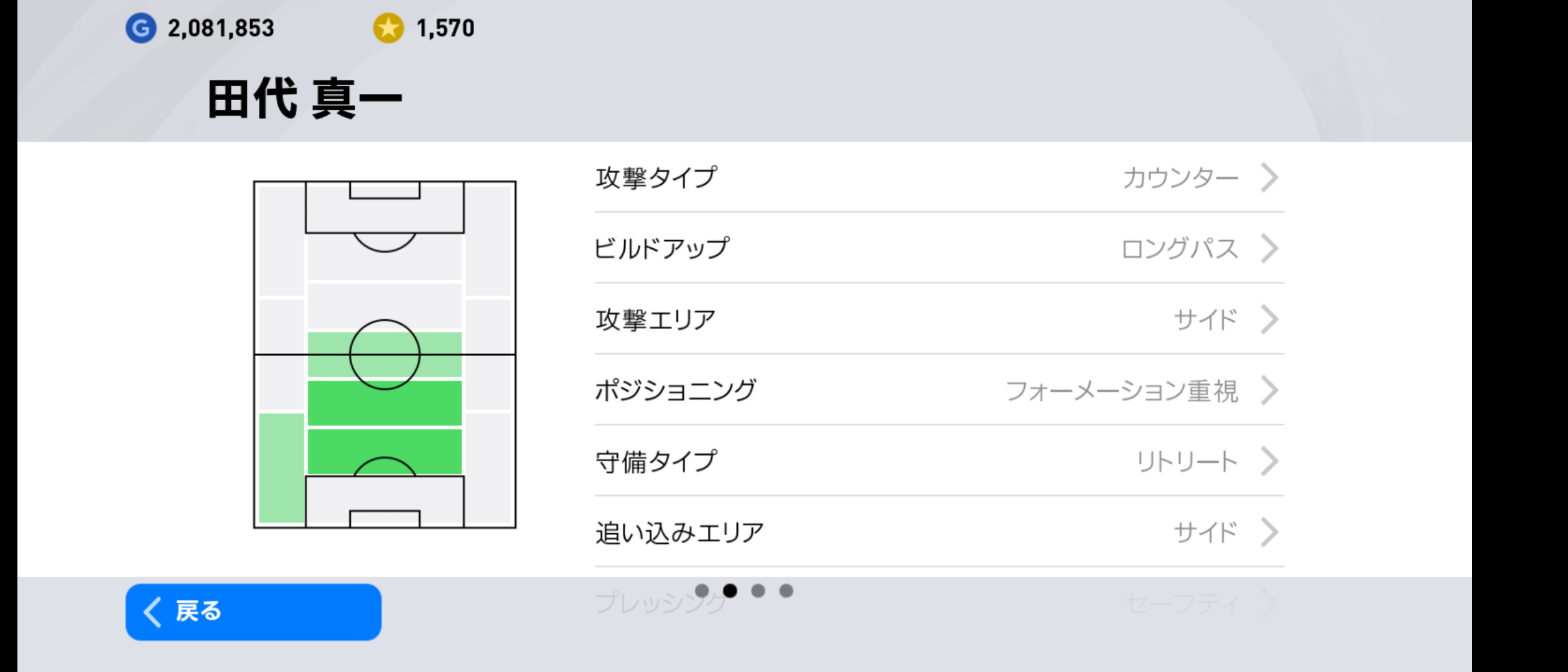The width and height of the screenshot is (1568, 672).
Task: Click the center circle on pitch diagram
Action: [x=385, y=355]
